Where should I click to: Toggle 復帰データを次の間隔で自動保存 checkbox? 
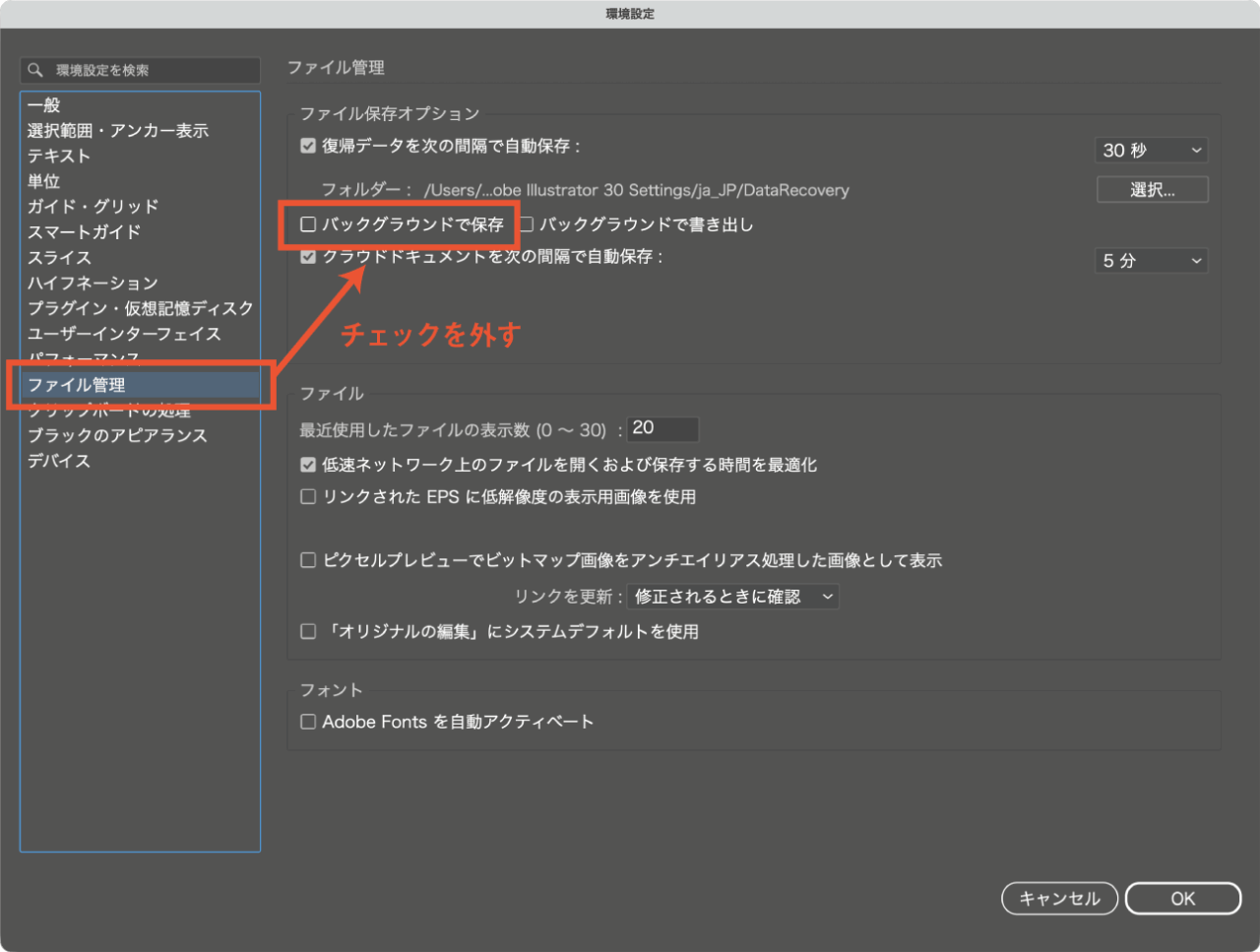pos(308,146)
